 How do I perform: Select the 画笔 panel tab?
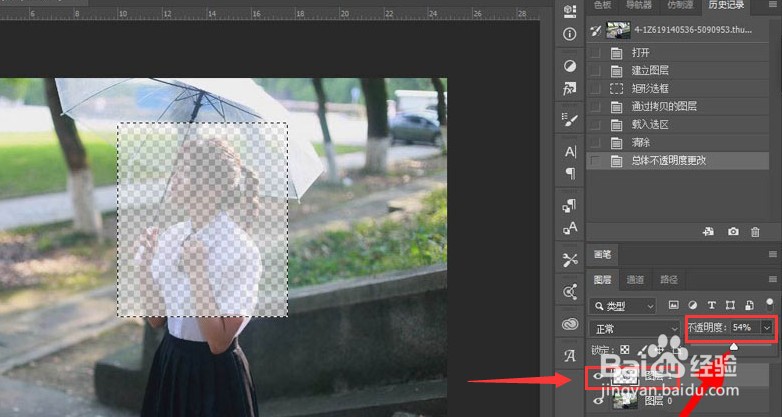click(x=602, y=254)
